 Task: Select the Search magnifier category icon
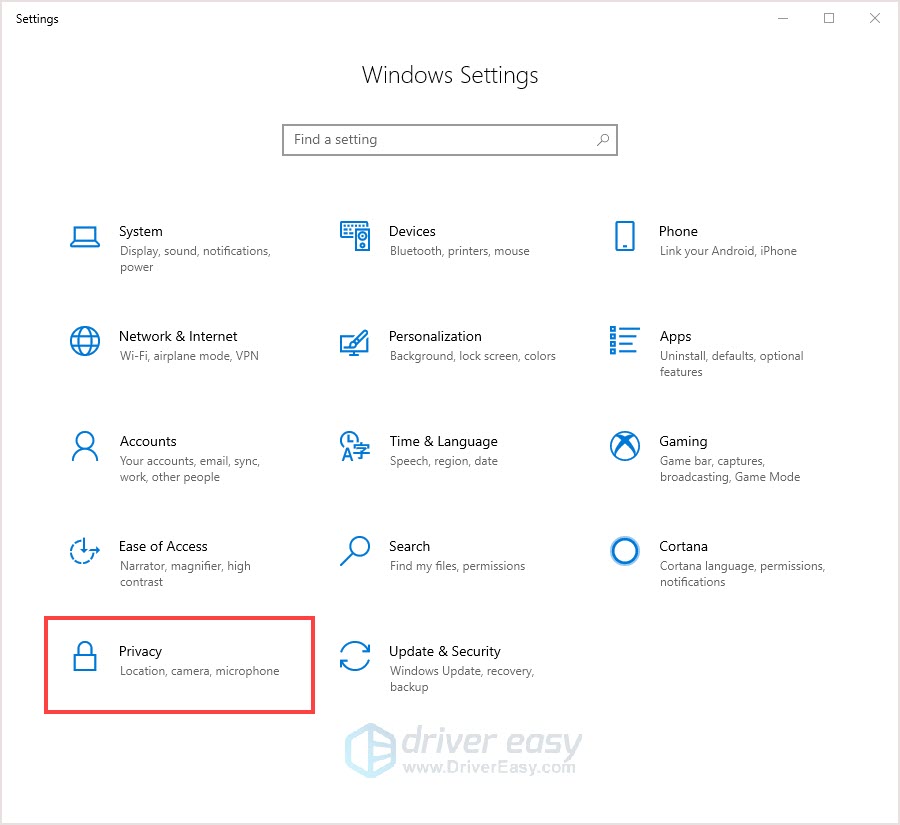point(355,551)
